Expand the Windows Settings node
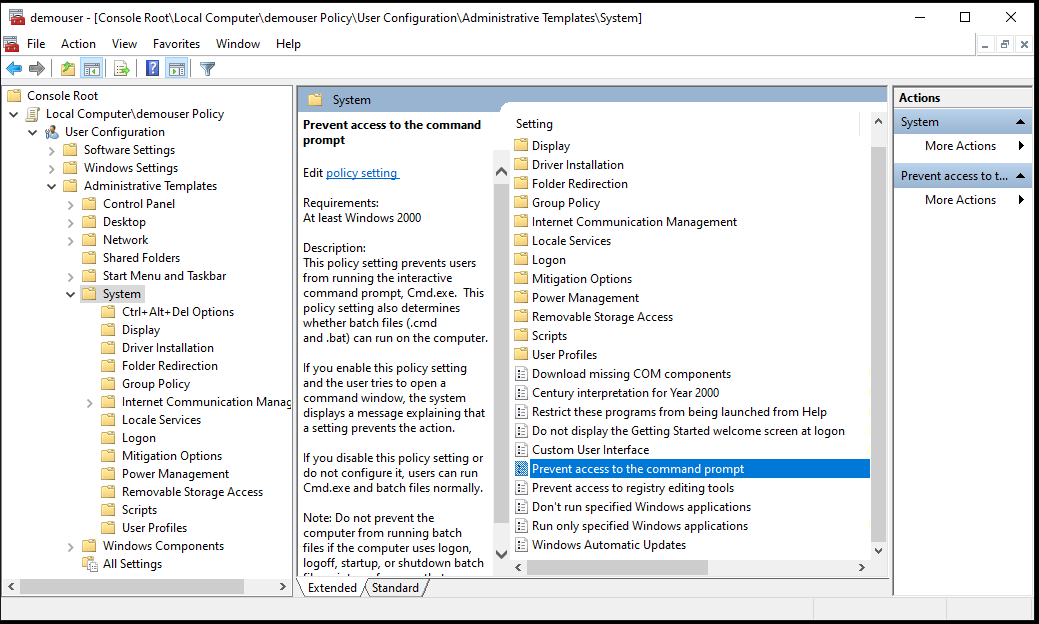Image resolution: width=1039 pixels, height=624 pixels. (x=51, y=168)
